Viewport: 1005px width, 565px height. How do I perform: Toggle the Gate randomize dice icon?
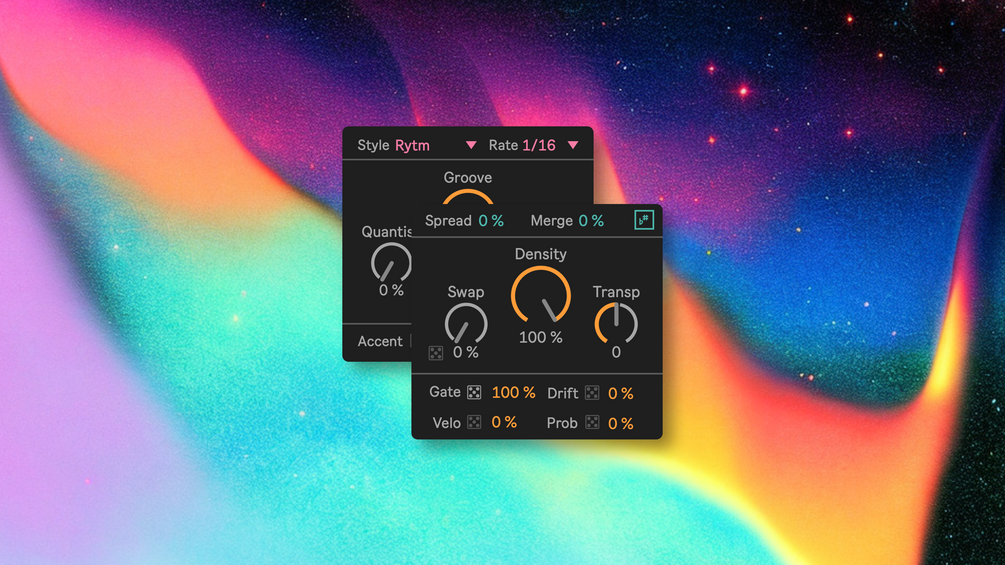point(474,392)
